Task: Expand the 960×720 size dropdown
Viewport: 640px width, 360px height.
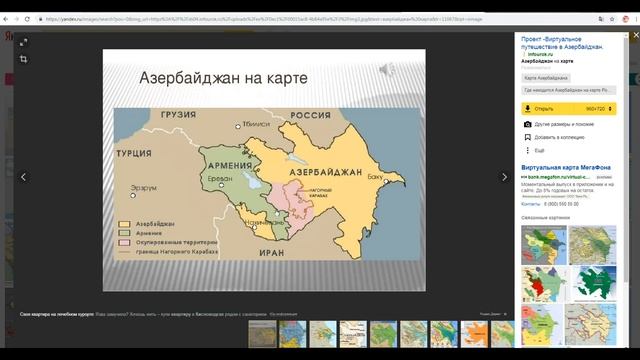Action: pyautogui.click(x=599, y=109)
